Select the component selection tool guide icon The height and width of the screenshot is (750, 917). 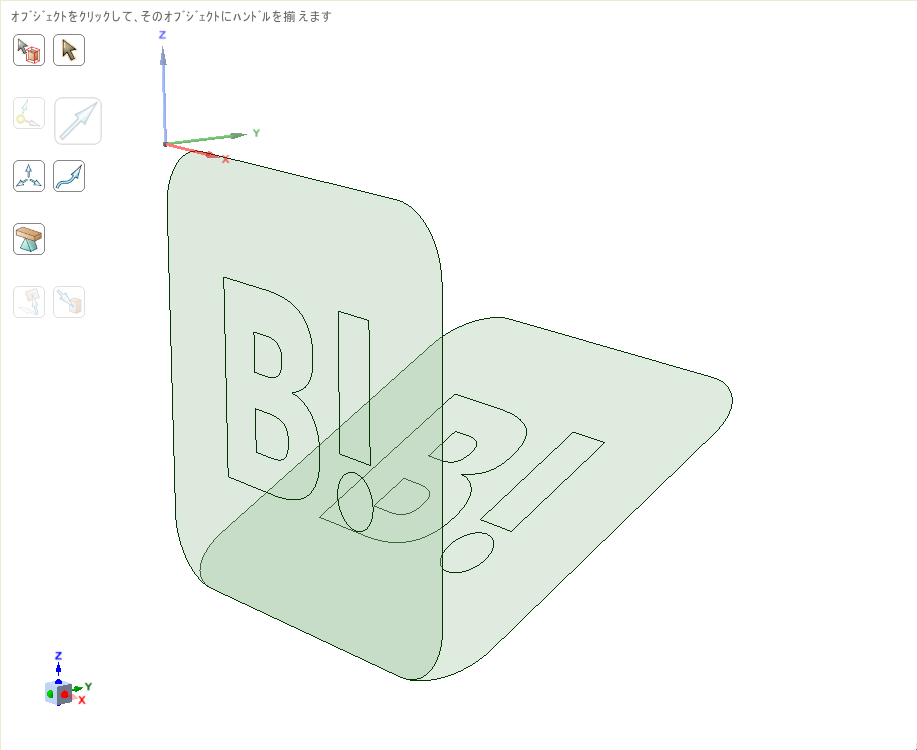click(x=29, y=50)
